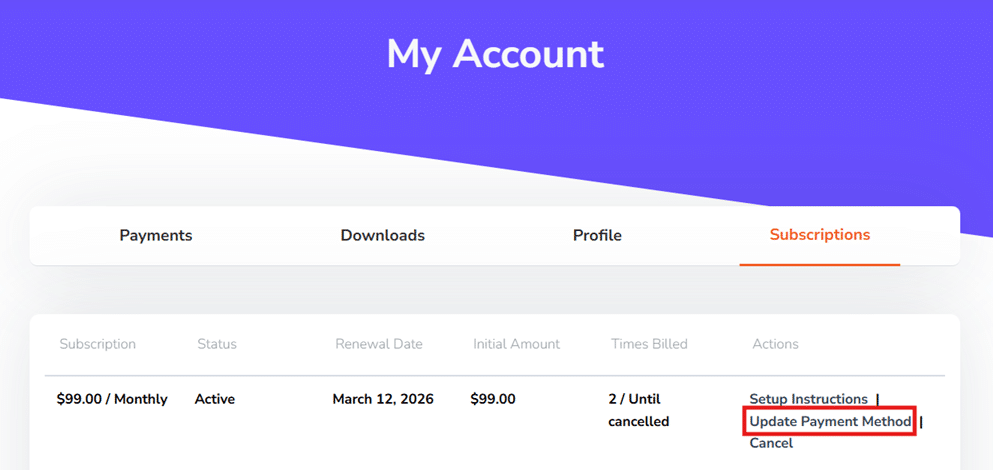Select the Subscriptions tab

[x=819, y=235]
